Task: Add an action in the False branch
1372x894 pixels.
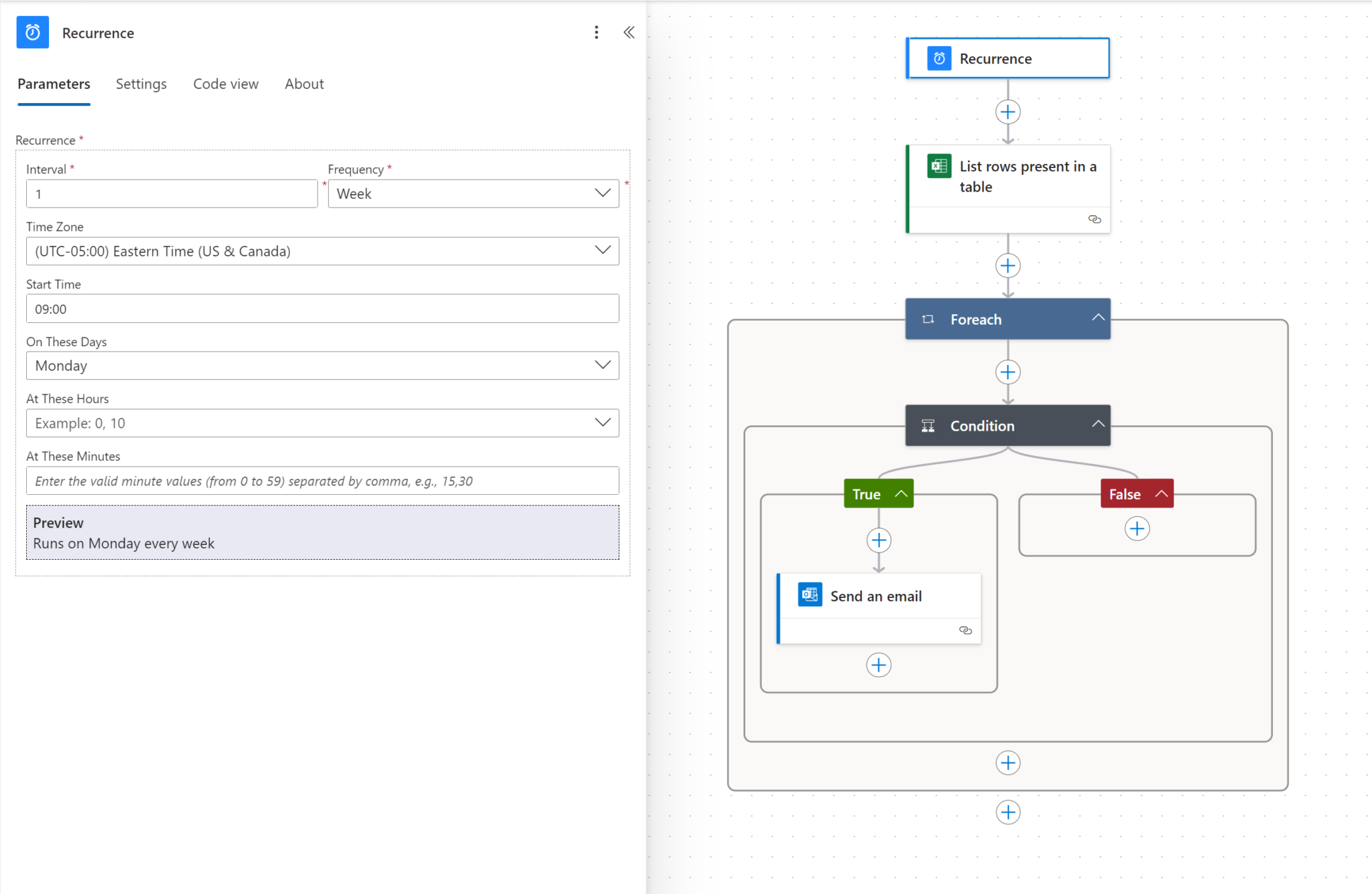Action: (x=1137, y=529)
